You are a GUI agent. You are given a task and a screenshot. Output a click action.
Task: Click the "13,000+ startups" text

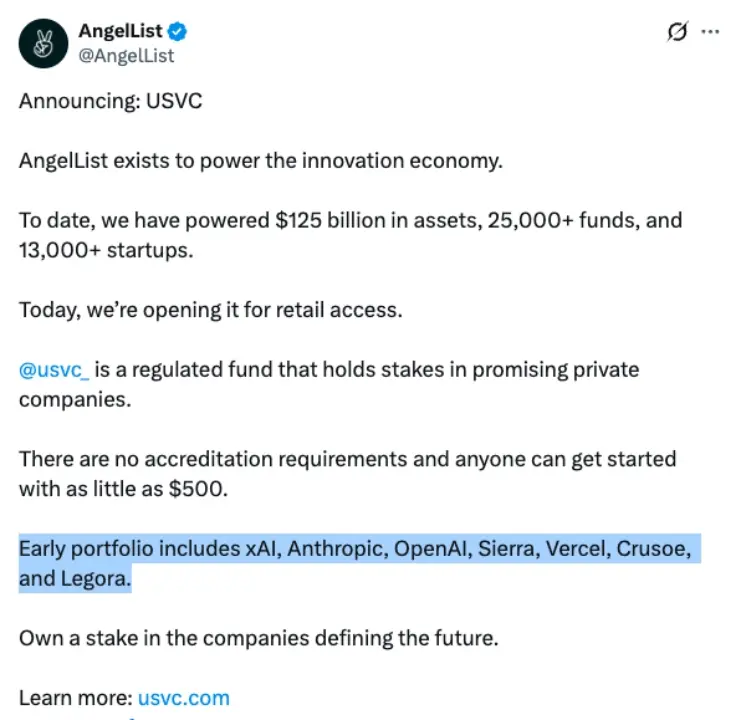(105, 249)
